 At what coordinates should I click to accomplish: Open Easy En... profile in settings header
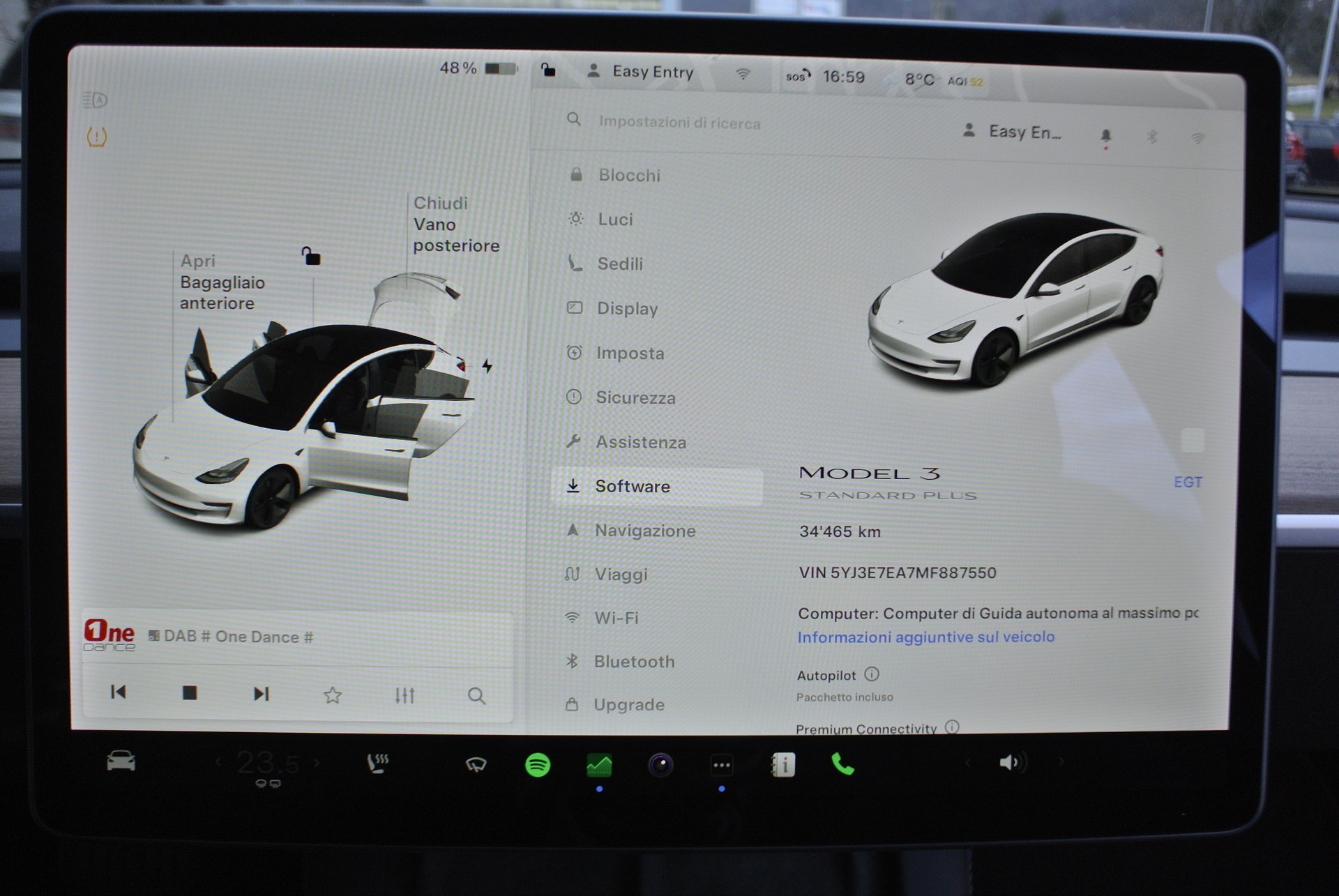coord(1012,132)
